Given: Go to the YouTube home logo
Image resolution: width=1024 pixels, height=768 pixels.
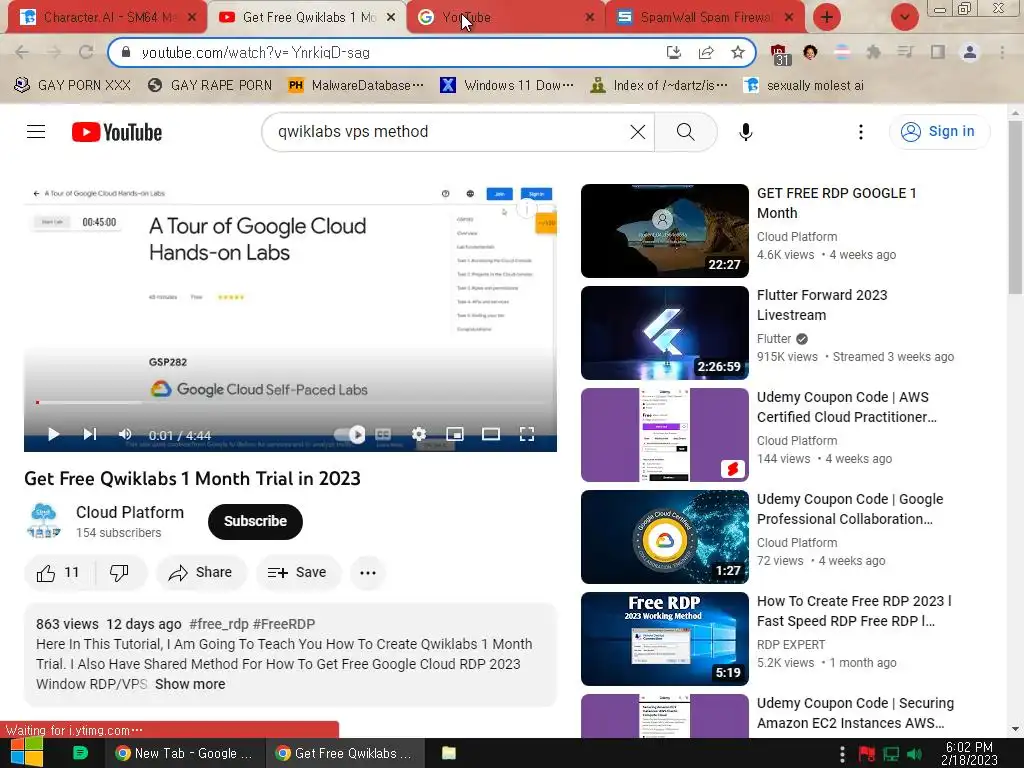Looking at the screenshot, I should [x=117, y=132].
